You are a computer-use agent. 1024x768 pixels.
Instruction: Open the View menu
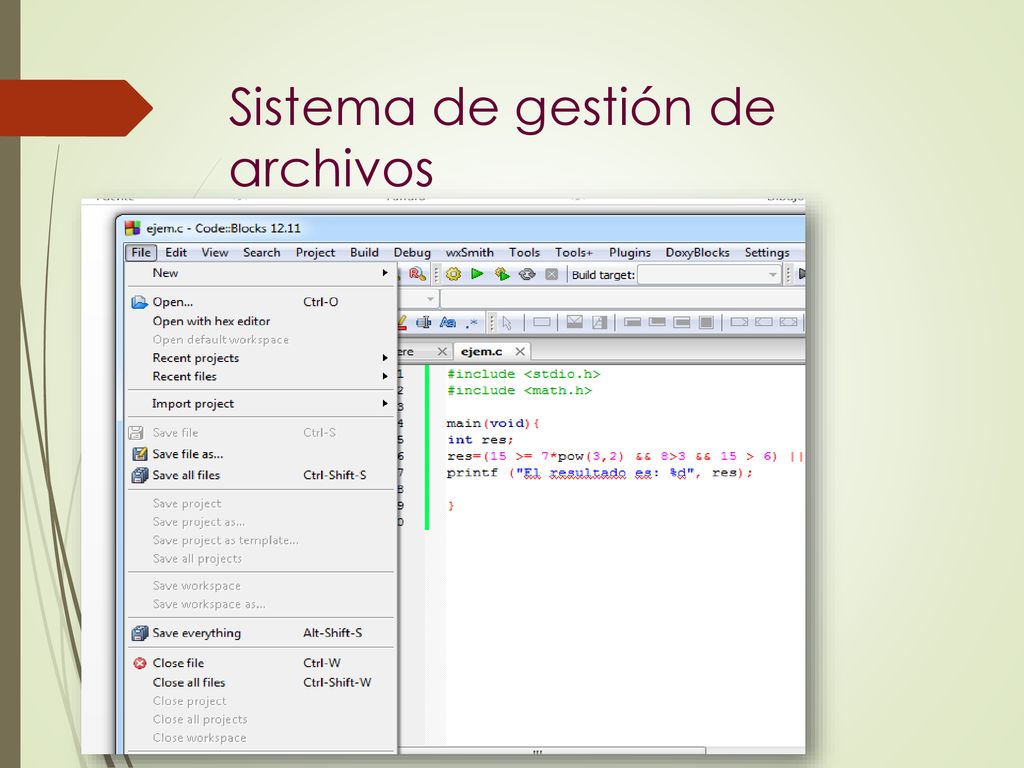point(215,252)
